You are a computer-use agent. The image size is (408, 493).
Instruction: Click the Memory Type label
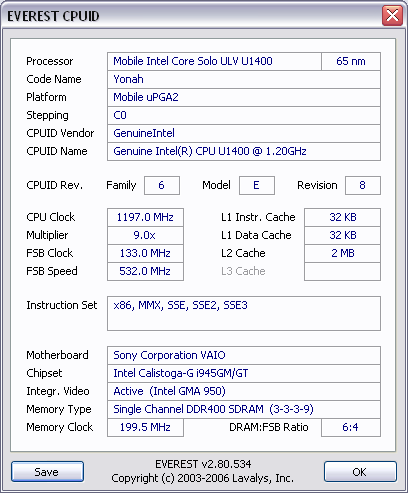[59, 409]
